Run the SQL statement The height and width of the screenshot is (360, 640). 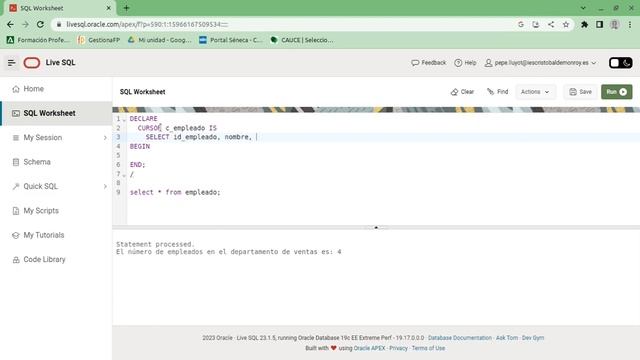pyautogui.click(x=616, y=92)
